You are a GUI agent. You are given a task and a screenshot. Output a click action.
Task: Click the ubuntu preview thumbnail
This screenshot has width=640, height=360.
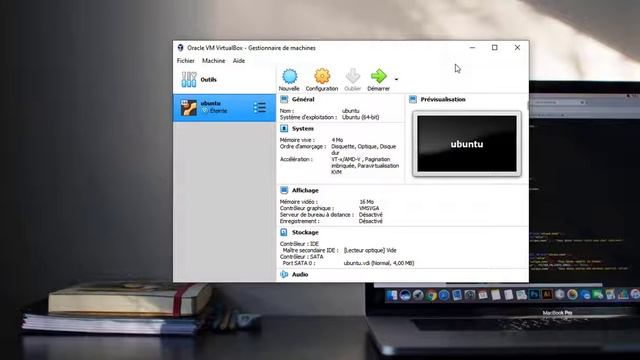[x=467, y=144]
